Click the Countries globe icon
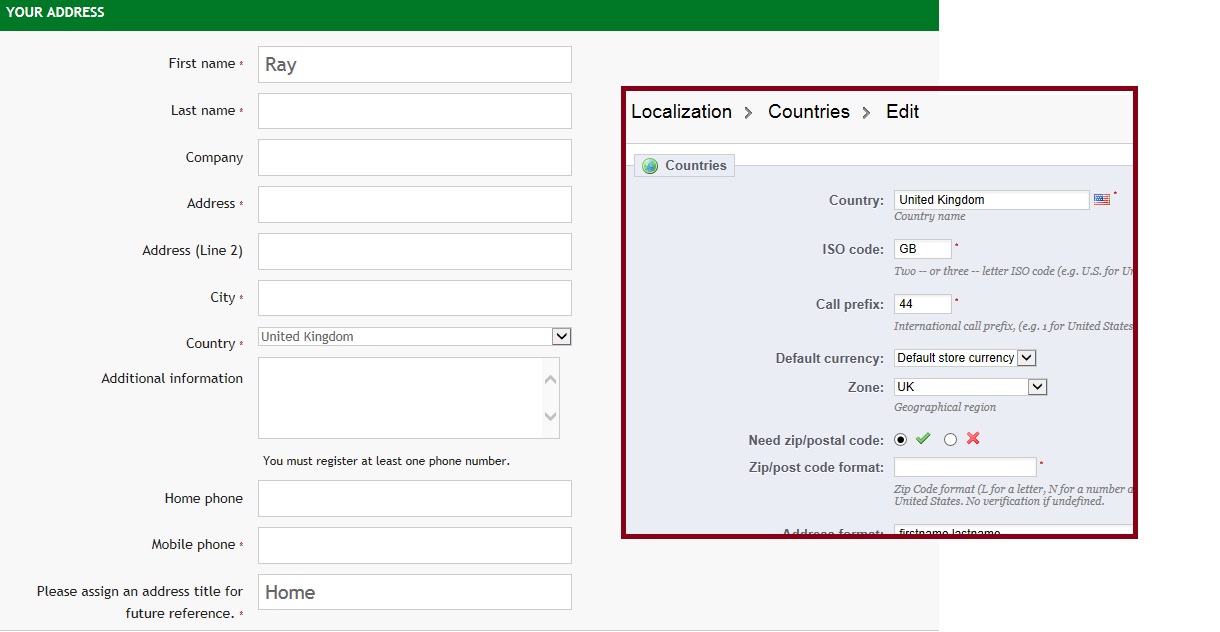1220x632 pixels. click(650, 166)
